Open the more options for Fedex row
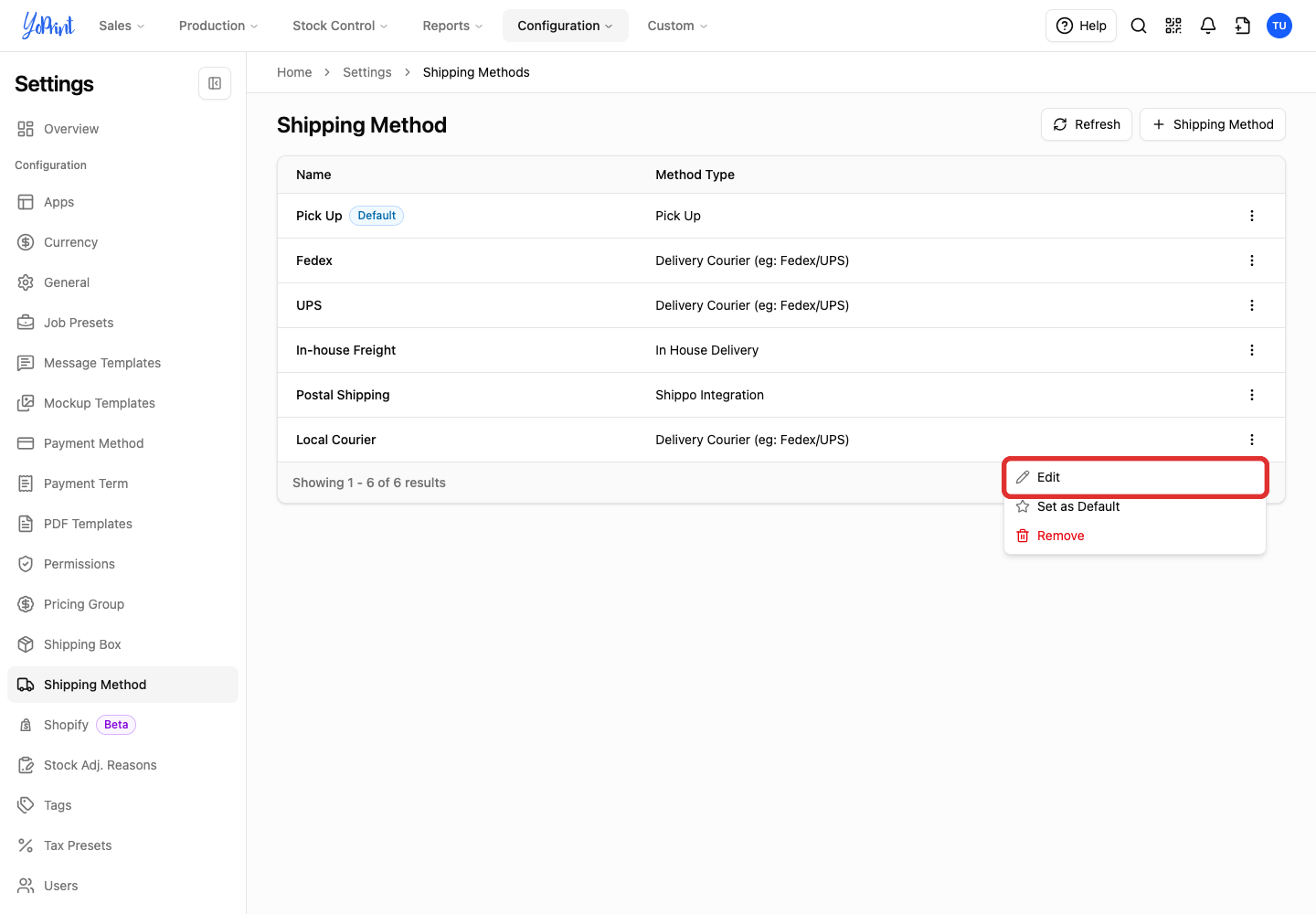 click(1252, 260)
